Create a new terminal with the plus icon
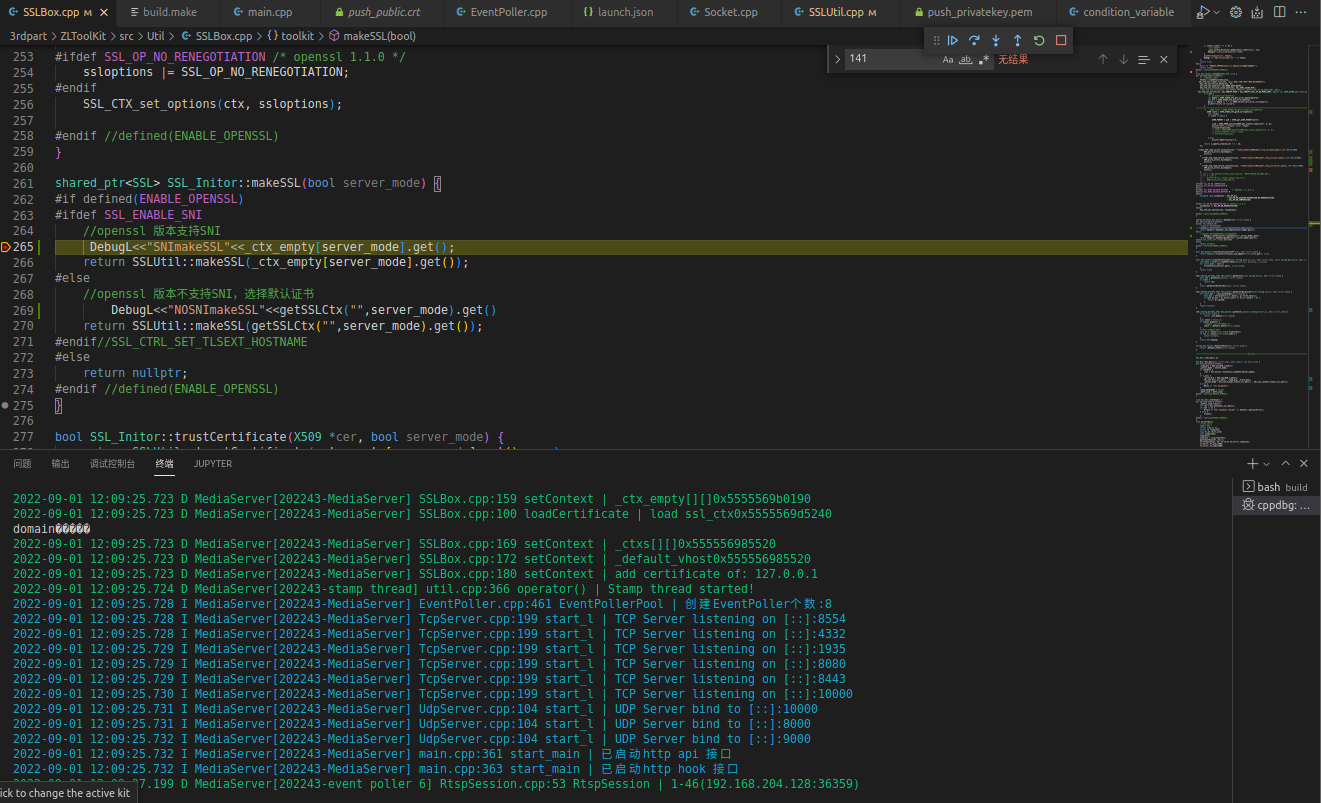The width and height of the screenshot is (1321, 803). (x=1251, y=463)
